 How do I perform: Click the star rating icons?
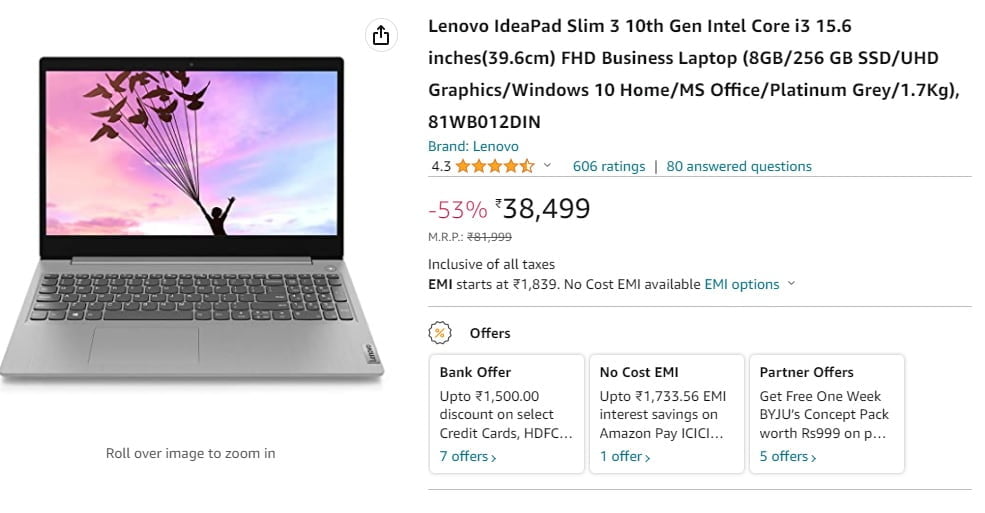click(495, 166)
